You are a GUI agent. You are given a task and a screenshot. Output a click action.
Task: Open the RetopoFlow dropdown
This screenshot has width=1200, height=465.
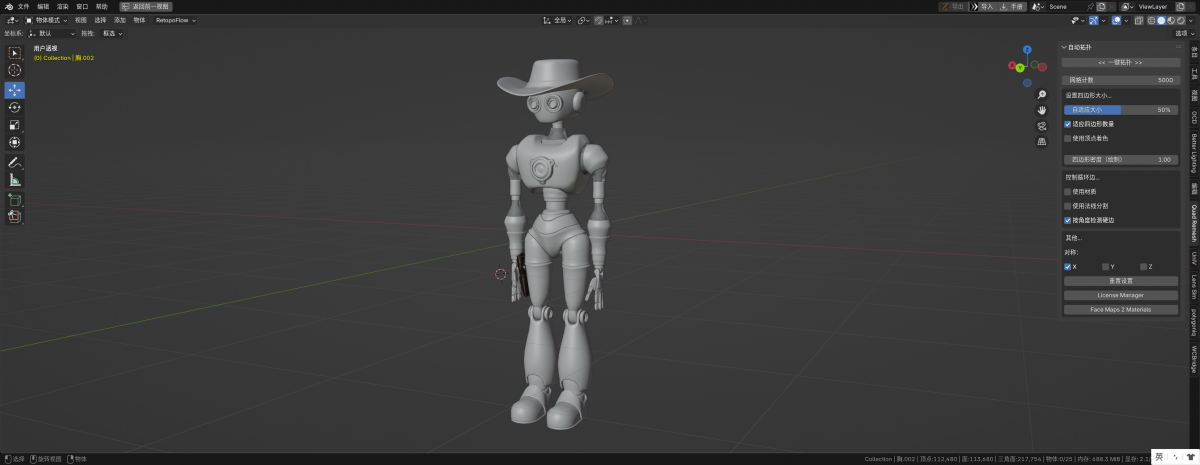[176, 20]
